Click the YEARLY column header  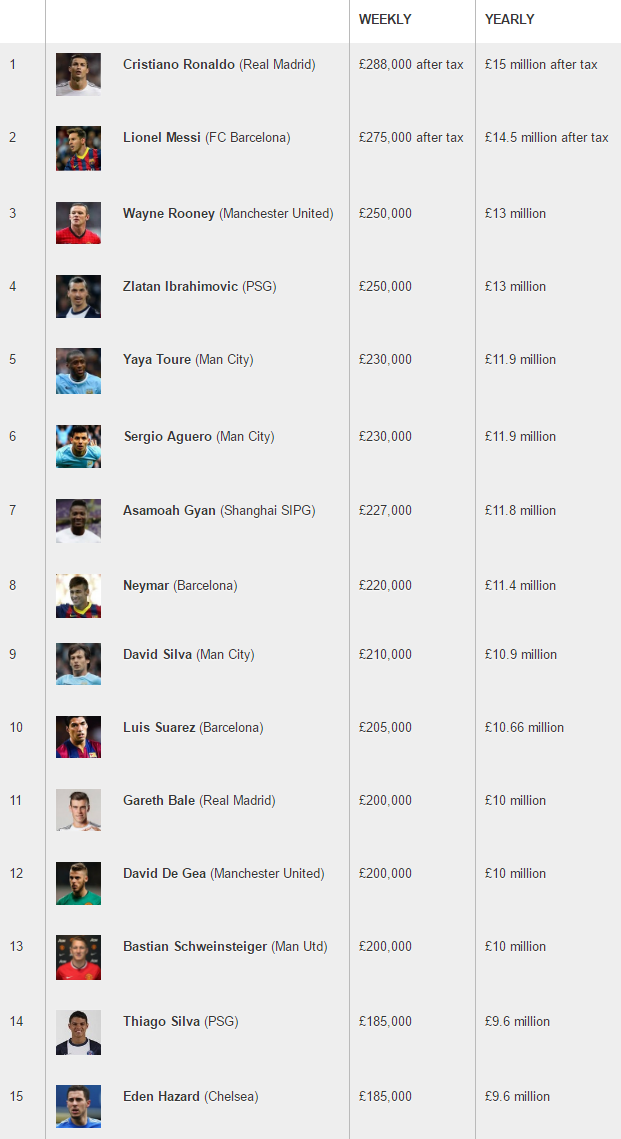coord(509,19)
